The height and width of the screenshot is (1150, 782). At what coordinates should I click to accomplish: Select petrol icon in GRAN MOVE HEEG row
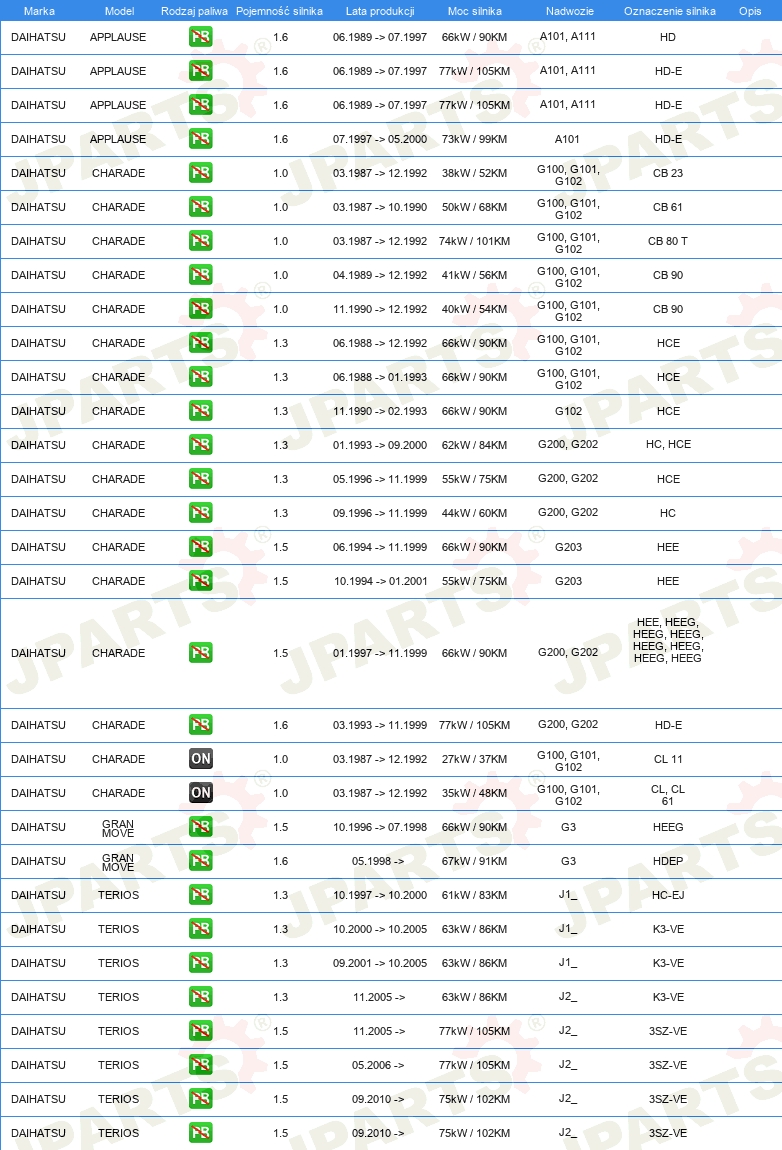200,827
